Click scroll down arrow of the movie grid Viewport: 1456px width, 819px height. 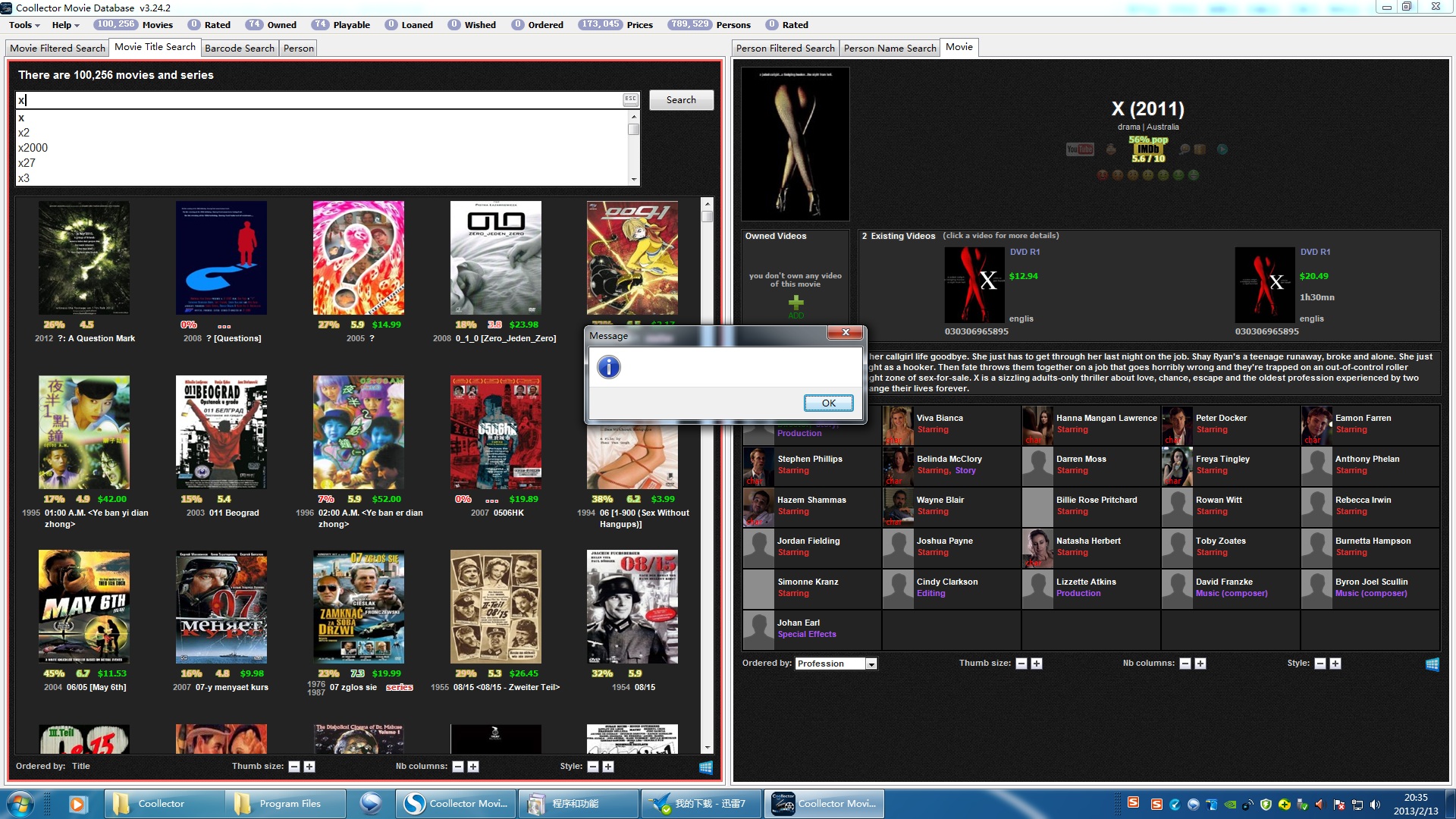(x=707, y=748)
